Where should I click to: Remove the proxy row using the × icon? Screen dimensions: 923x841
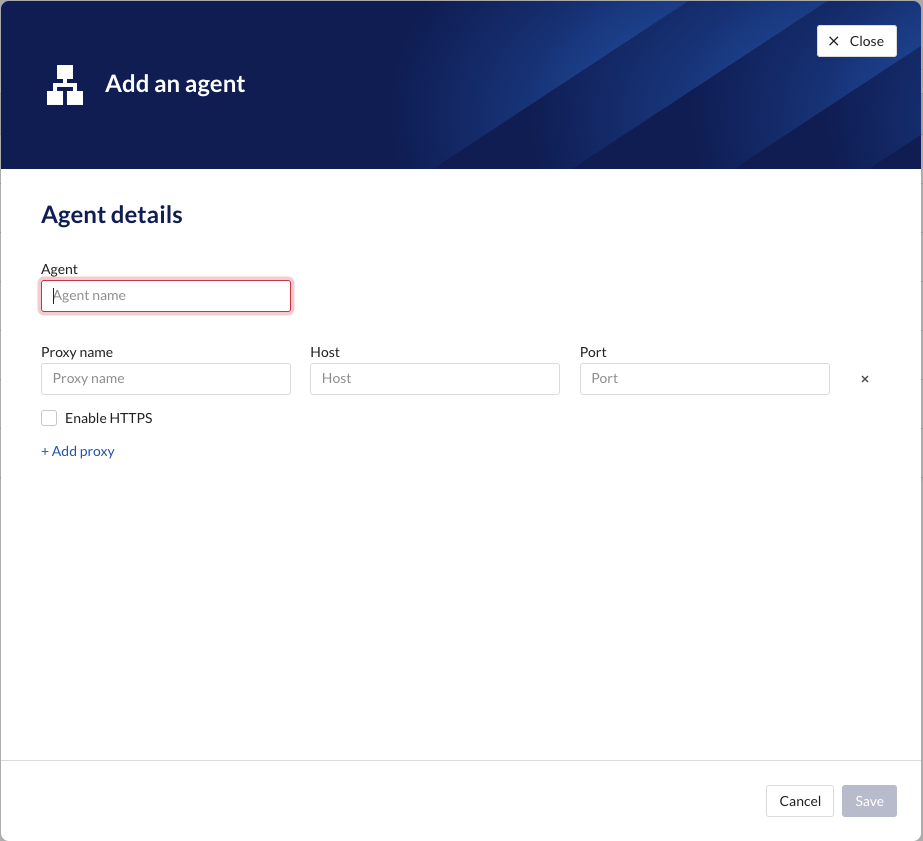(x=864, y=379)
